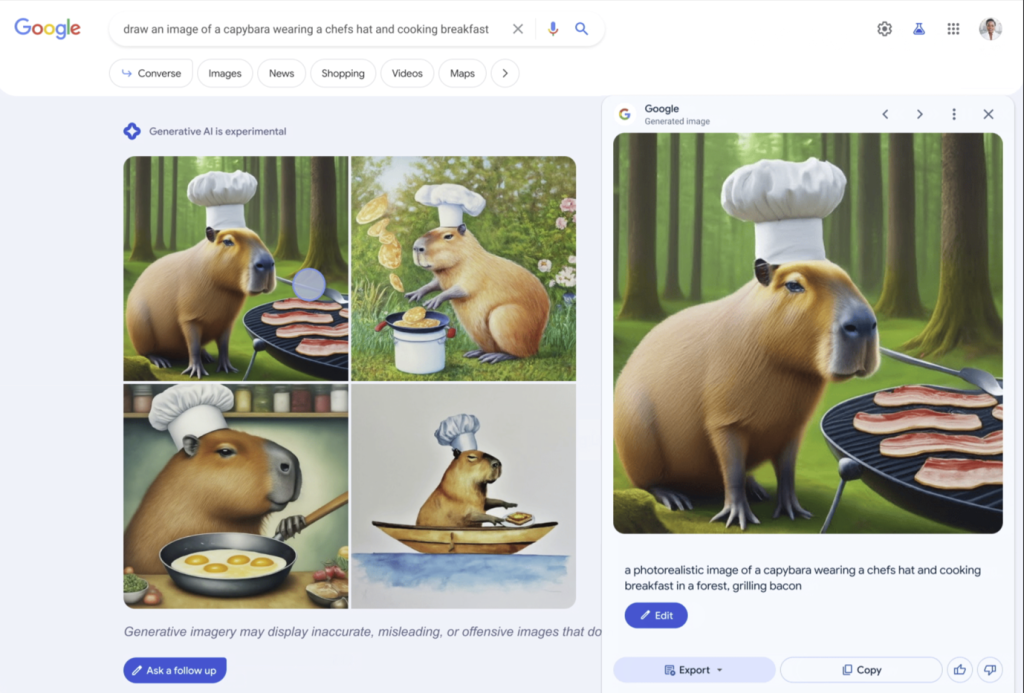Select the capybara-in-a-boat thumbnail

coord(463,495)
